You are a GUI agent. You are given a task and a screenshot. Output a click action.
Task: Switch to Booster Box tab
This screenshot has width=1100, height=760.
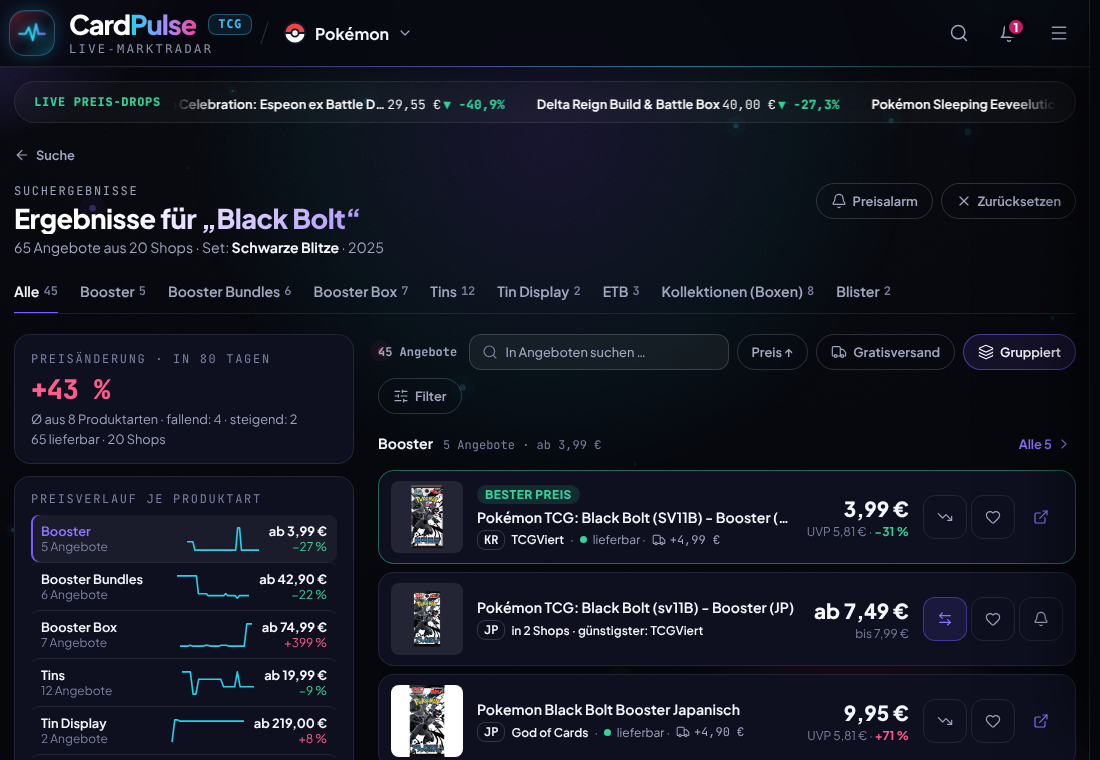[x=361, y=292]
